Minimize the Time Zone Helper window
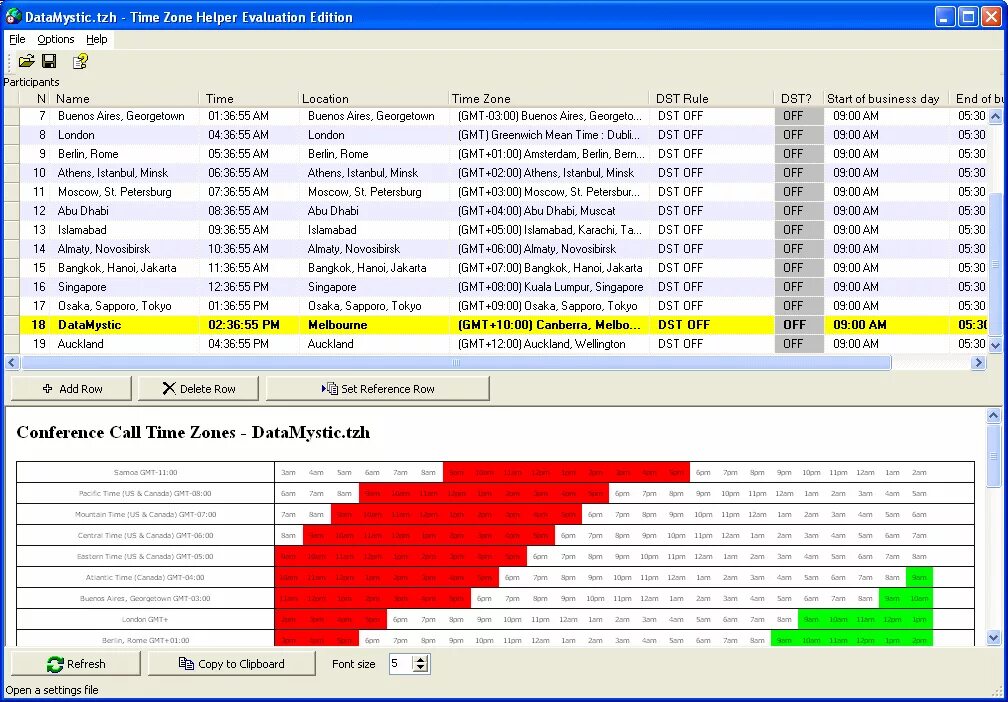The image size is (1008, 702). click(x=944, y=16)
